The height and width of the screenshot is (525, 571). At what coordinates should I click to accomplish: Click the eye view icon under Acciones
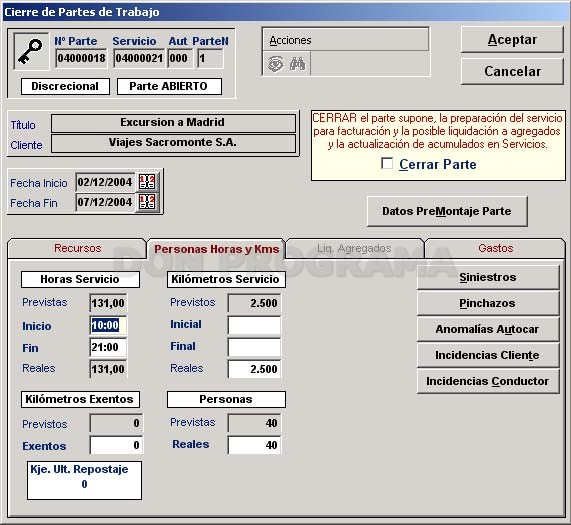[276, 64]
